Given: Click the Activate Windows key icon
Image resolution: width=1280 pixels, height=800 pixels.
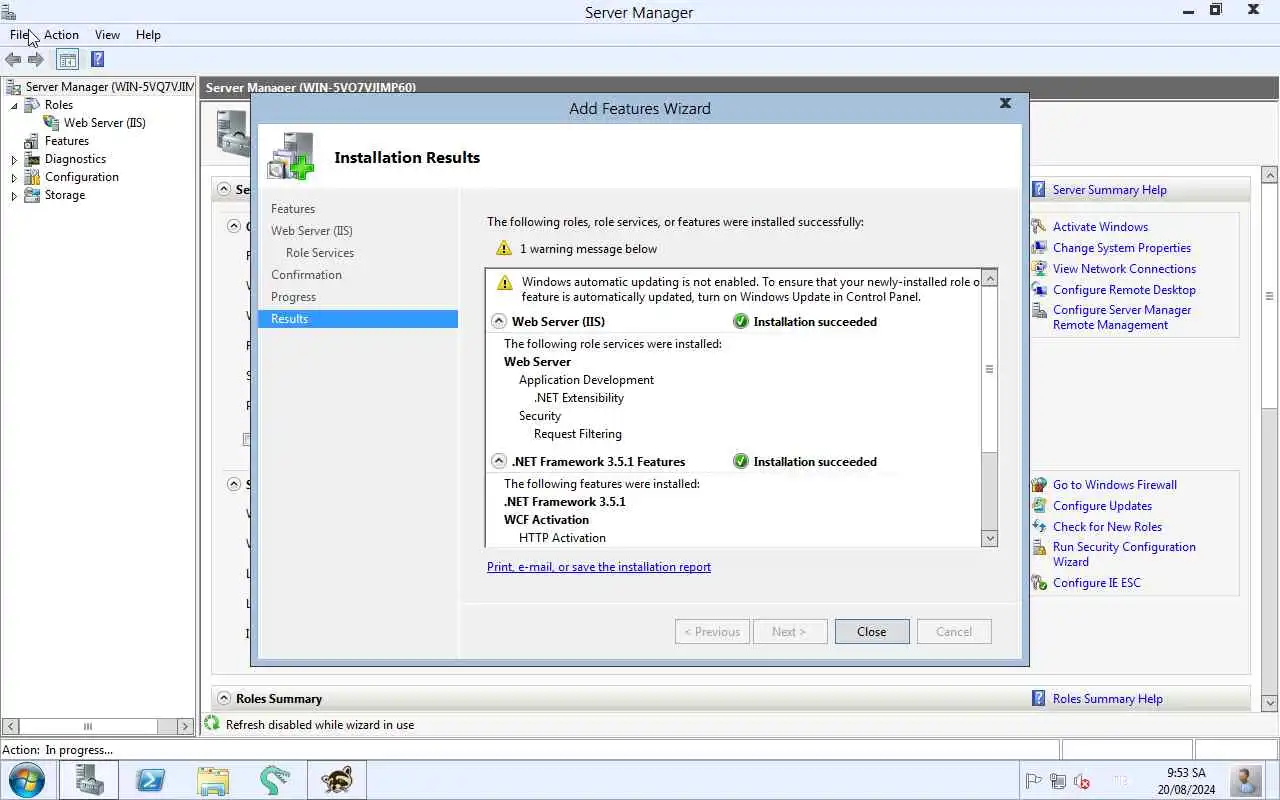Looking at the screenshot, I should 1039,227.
